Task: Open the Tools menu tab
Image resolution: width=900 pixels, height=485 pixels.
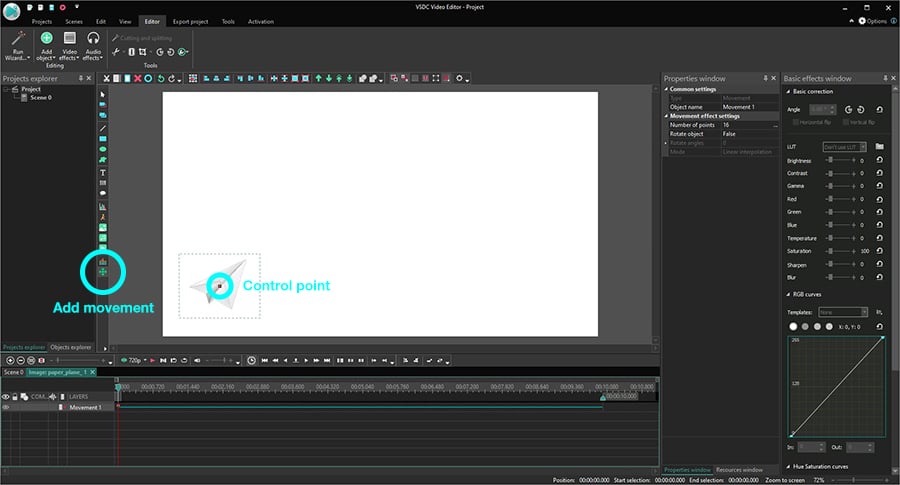Action: (x=228, y=22)
